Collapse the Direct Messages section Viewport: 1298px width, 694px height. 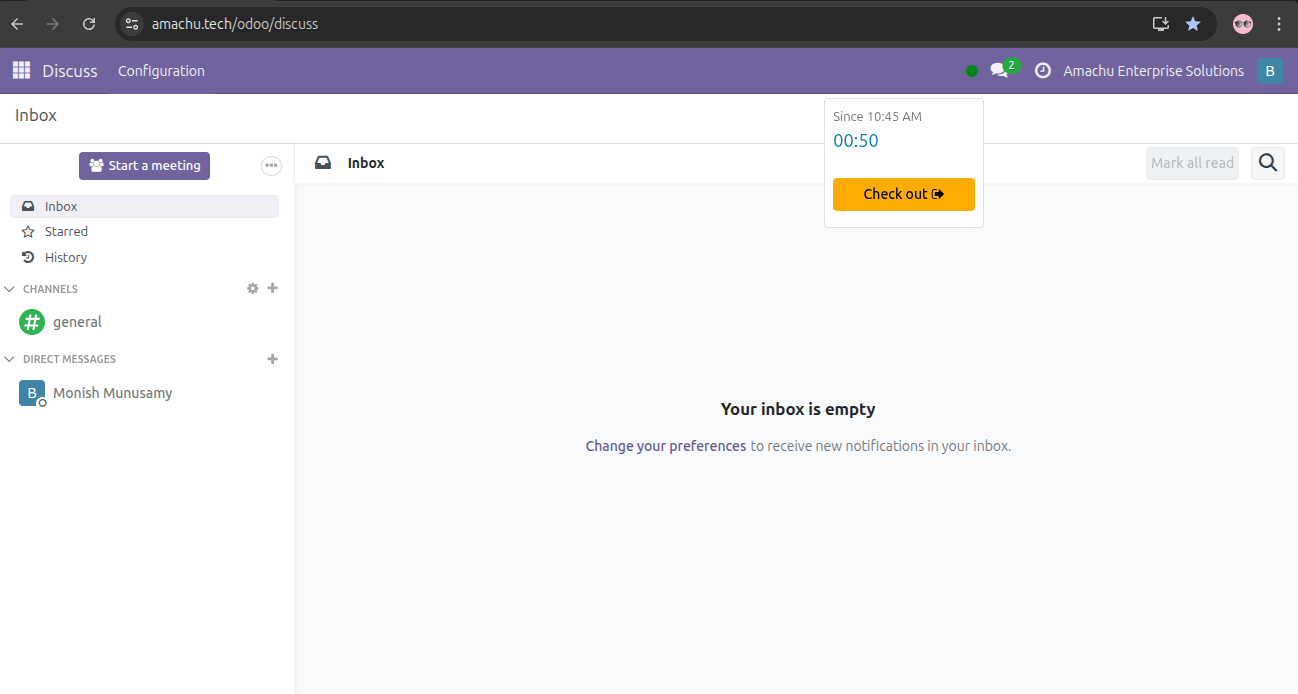[x=11, y=359]
